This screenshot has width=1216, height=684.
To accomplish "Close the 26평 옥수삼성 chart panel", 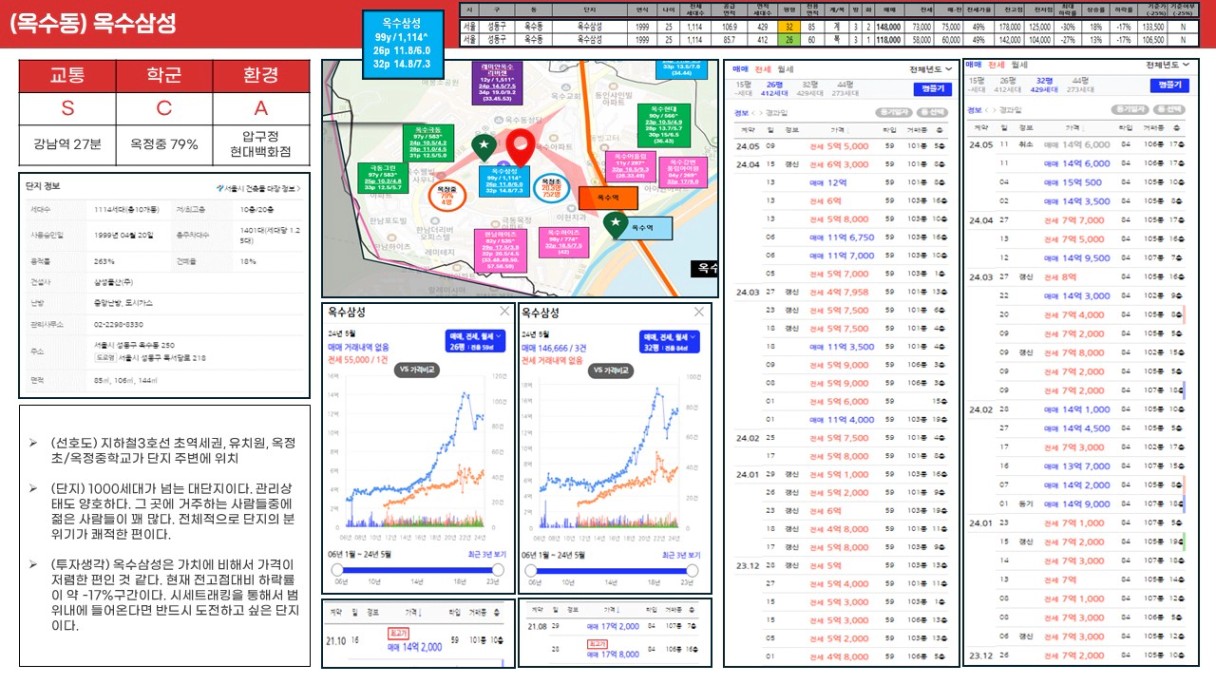I will 504,312.
